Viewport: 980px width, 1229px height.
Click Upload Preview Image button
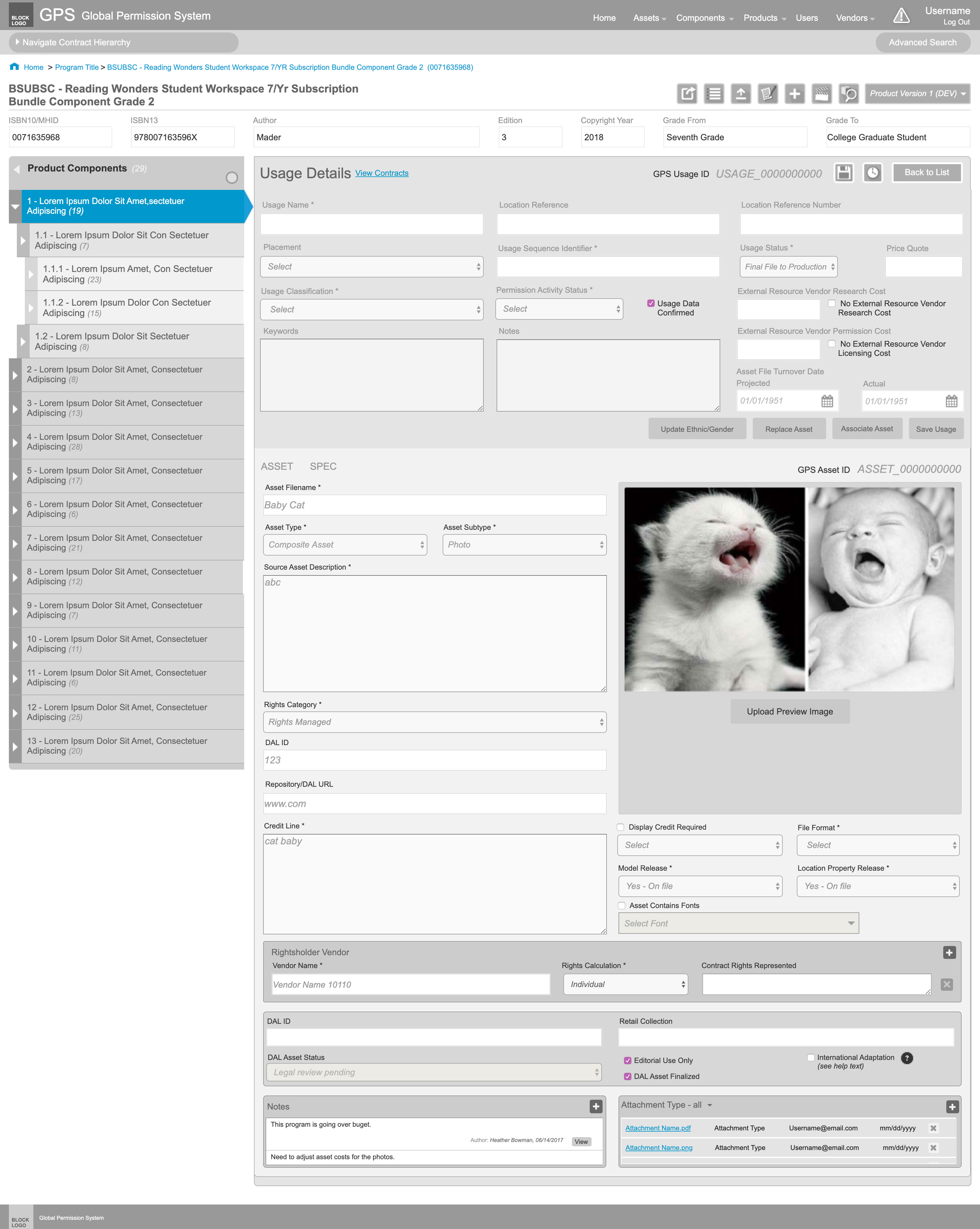point(789,711)
